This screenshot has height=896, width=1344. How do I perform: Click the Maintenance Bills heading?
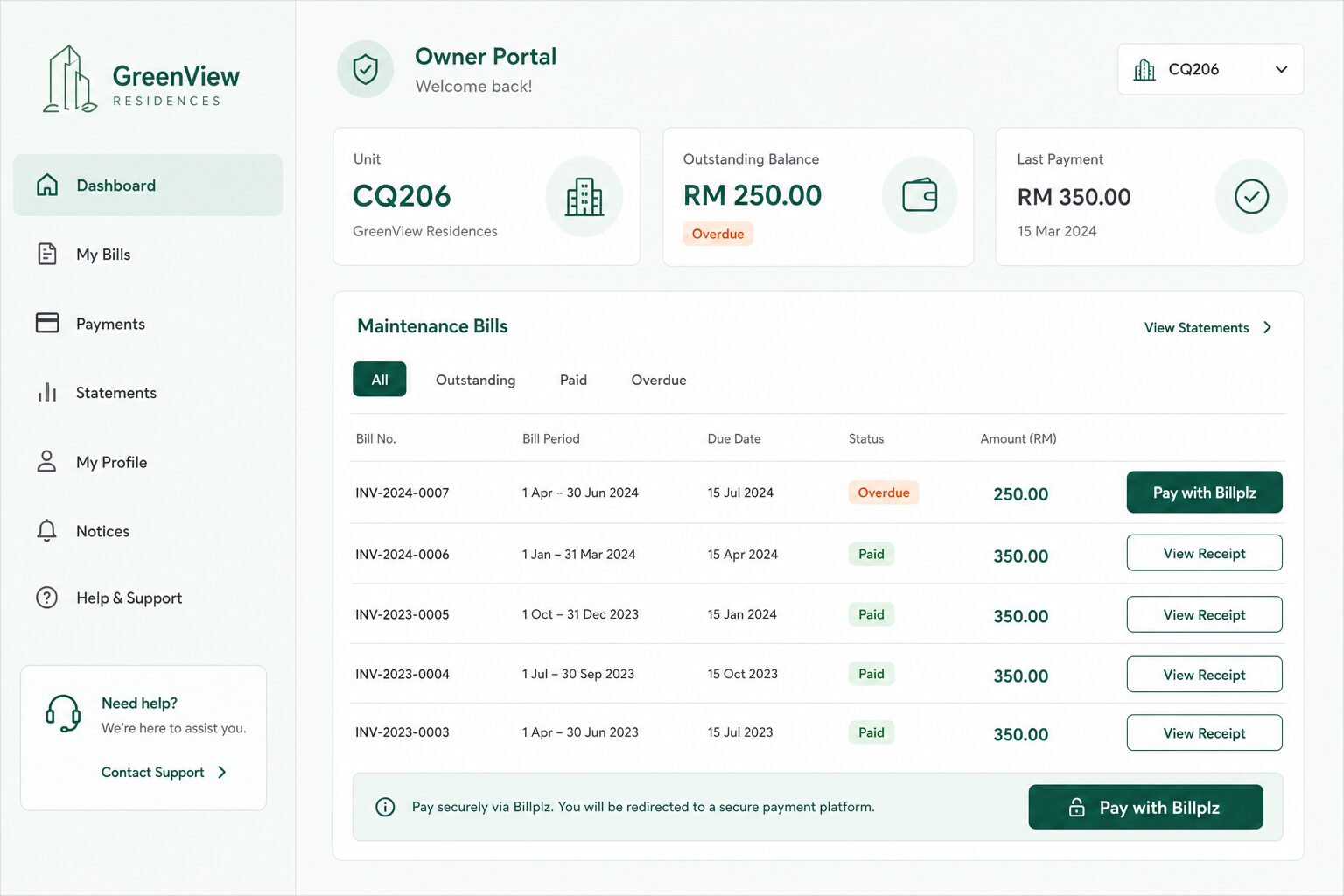tap(432, 326)
